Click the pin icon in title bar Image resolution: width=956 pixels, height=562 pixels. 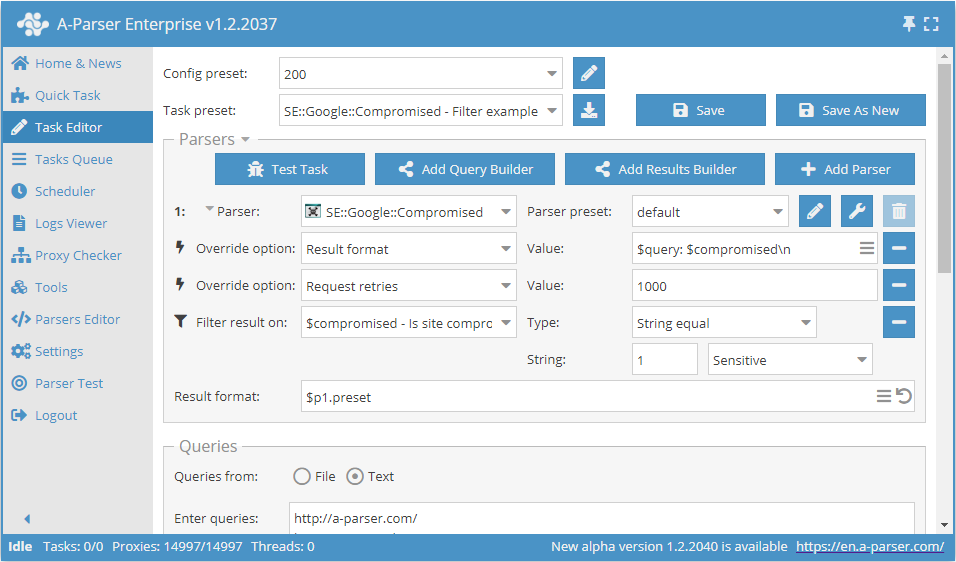[909, 24]
